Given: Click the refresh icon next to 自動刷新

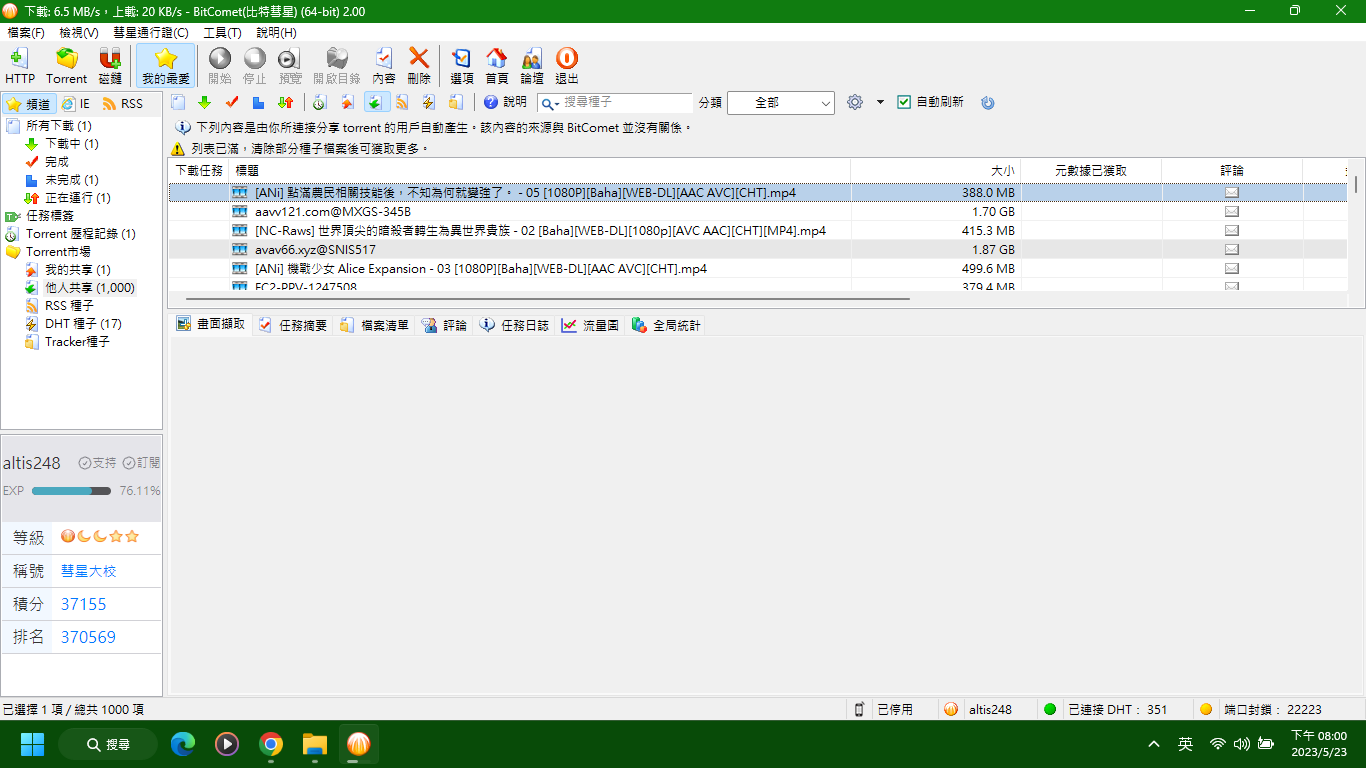Looking at the screenshot, I should [988, 102].
